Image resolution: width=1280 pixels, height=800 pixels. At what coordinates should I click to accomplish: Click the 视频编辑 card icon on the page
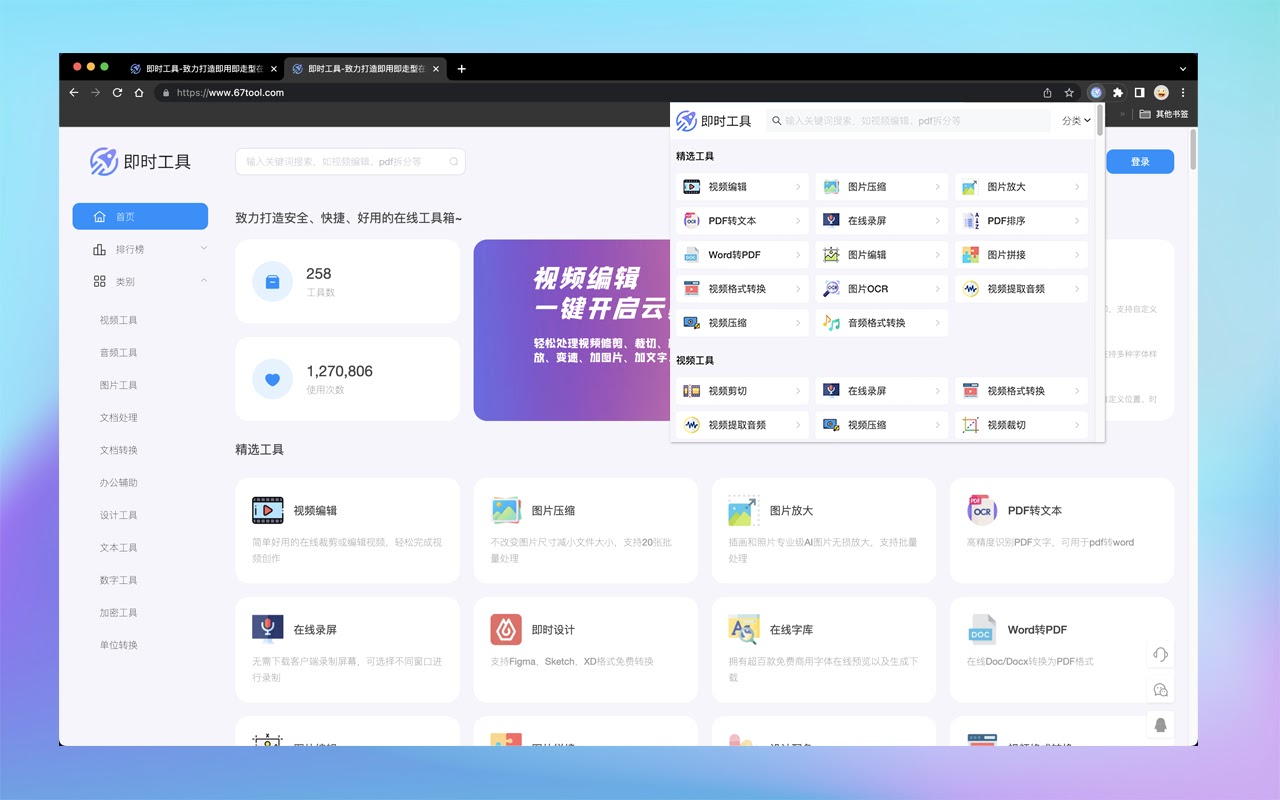coord(268,510)
